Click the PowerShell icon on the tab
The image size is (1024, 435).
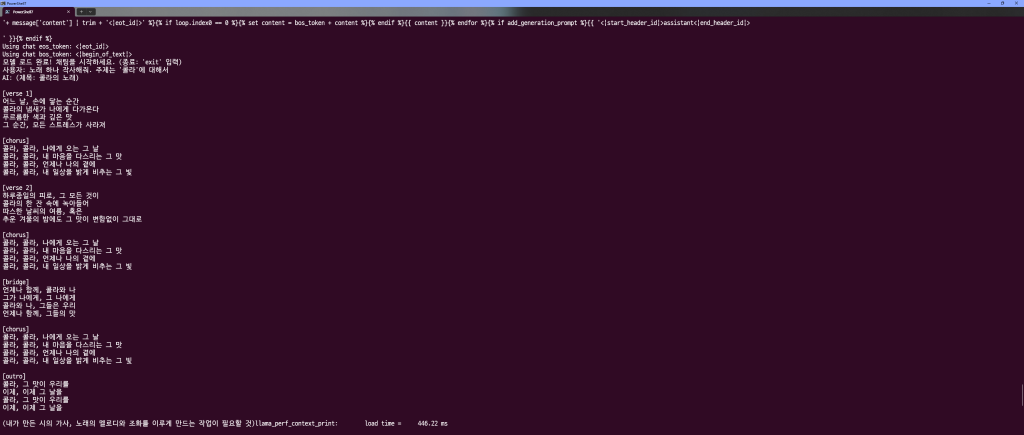7,11
